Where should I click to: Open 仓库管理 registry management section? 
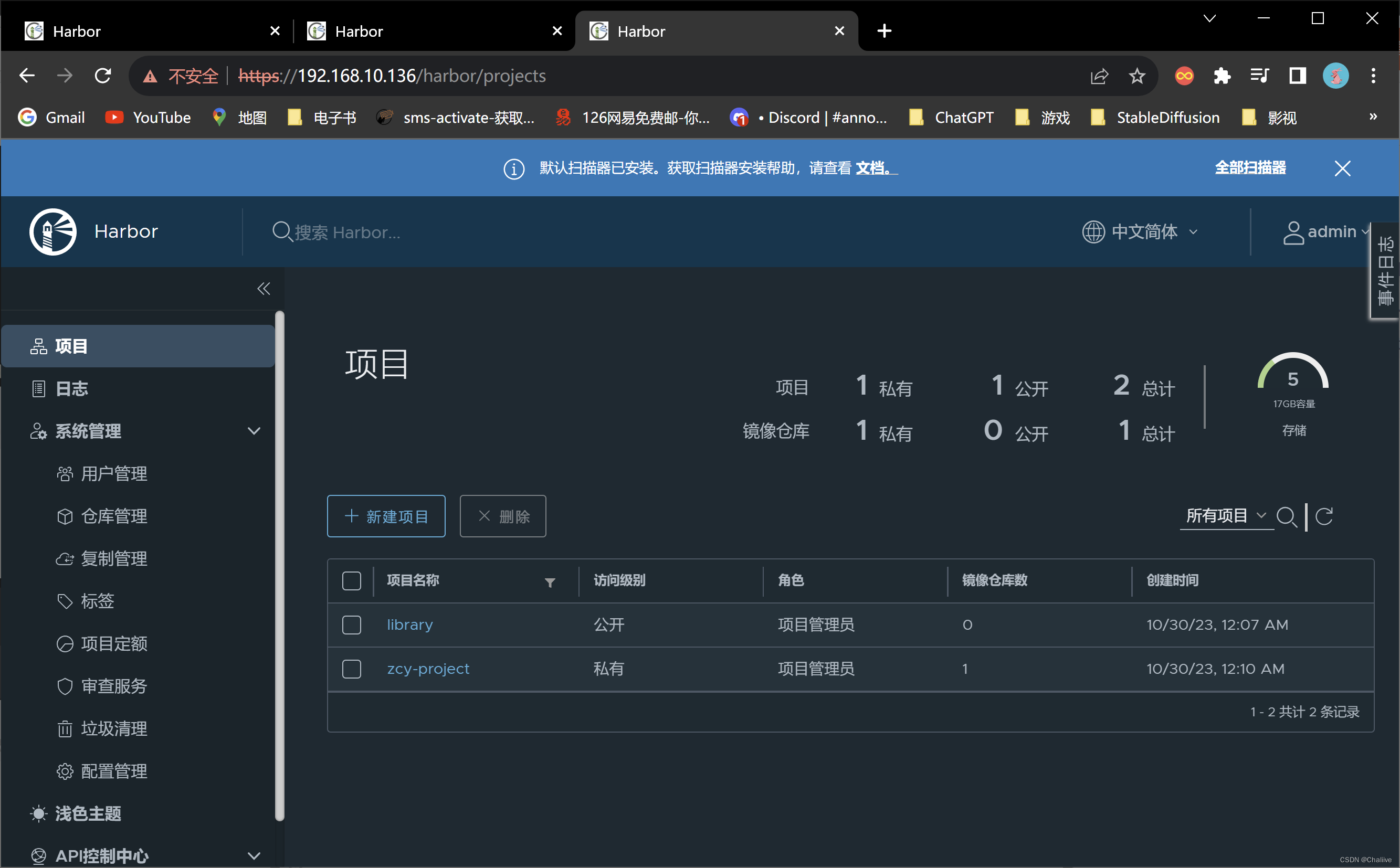coord(113,515)
